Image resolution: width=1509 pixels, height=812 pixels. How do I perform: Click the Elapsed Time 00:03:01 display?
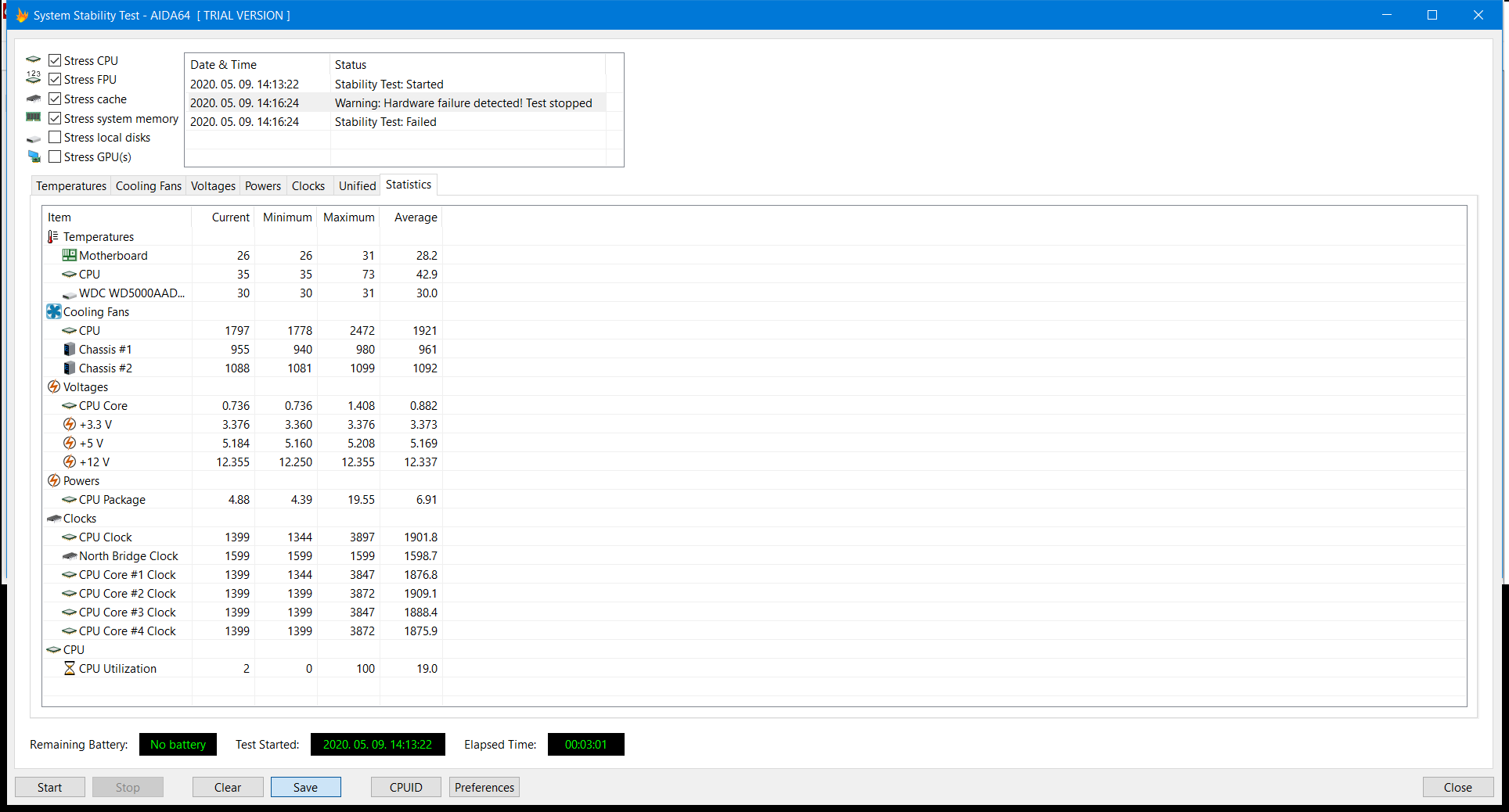coord(586,744)
